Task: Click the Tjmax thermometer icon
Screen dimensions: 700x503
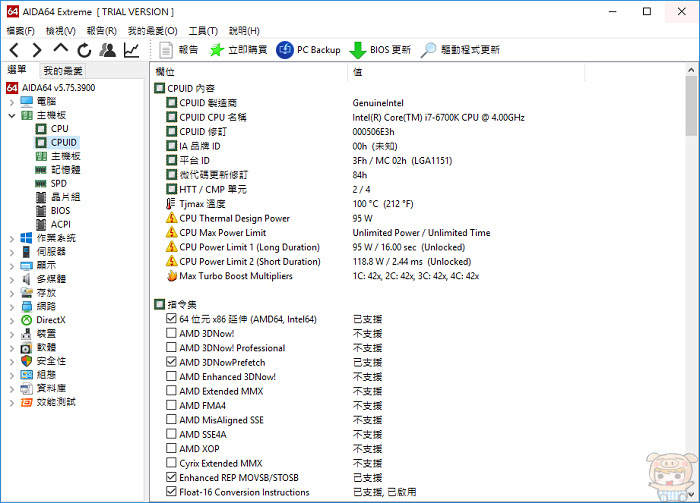Action: [x=171, y=204]
